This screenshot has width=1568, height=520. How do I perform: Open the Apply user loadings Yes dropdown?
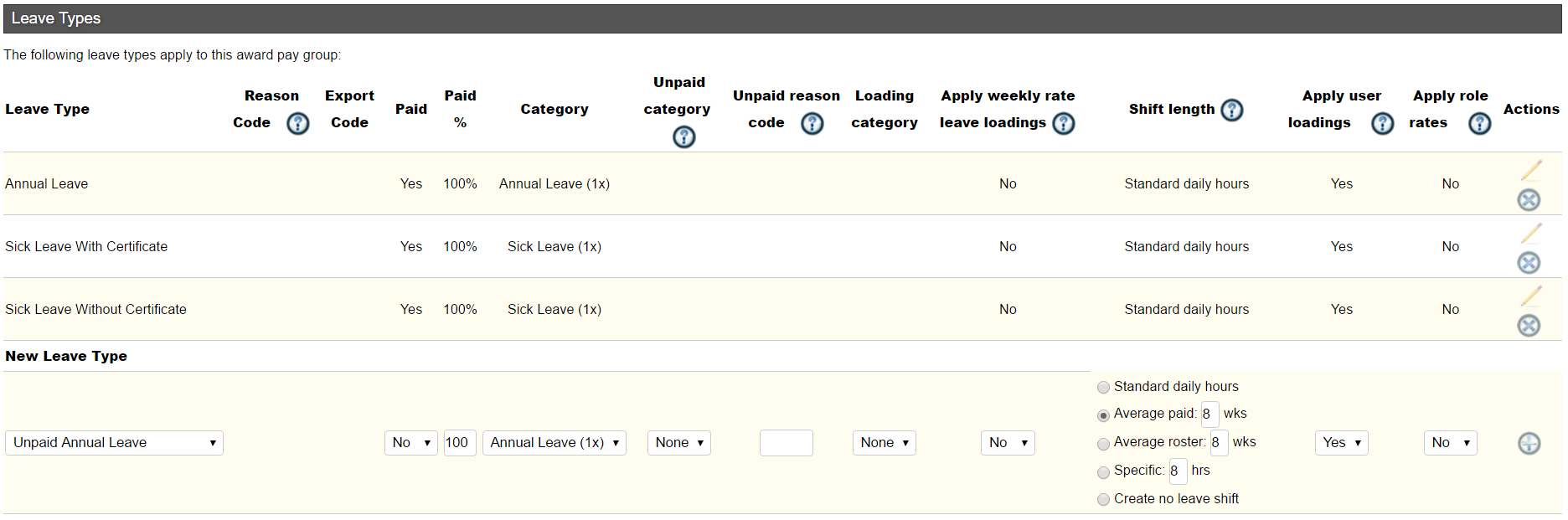(1341, 443)
